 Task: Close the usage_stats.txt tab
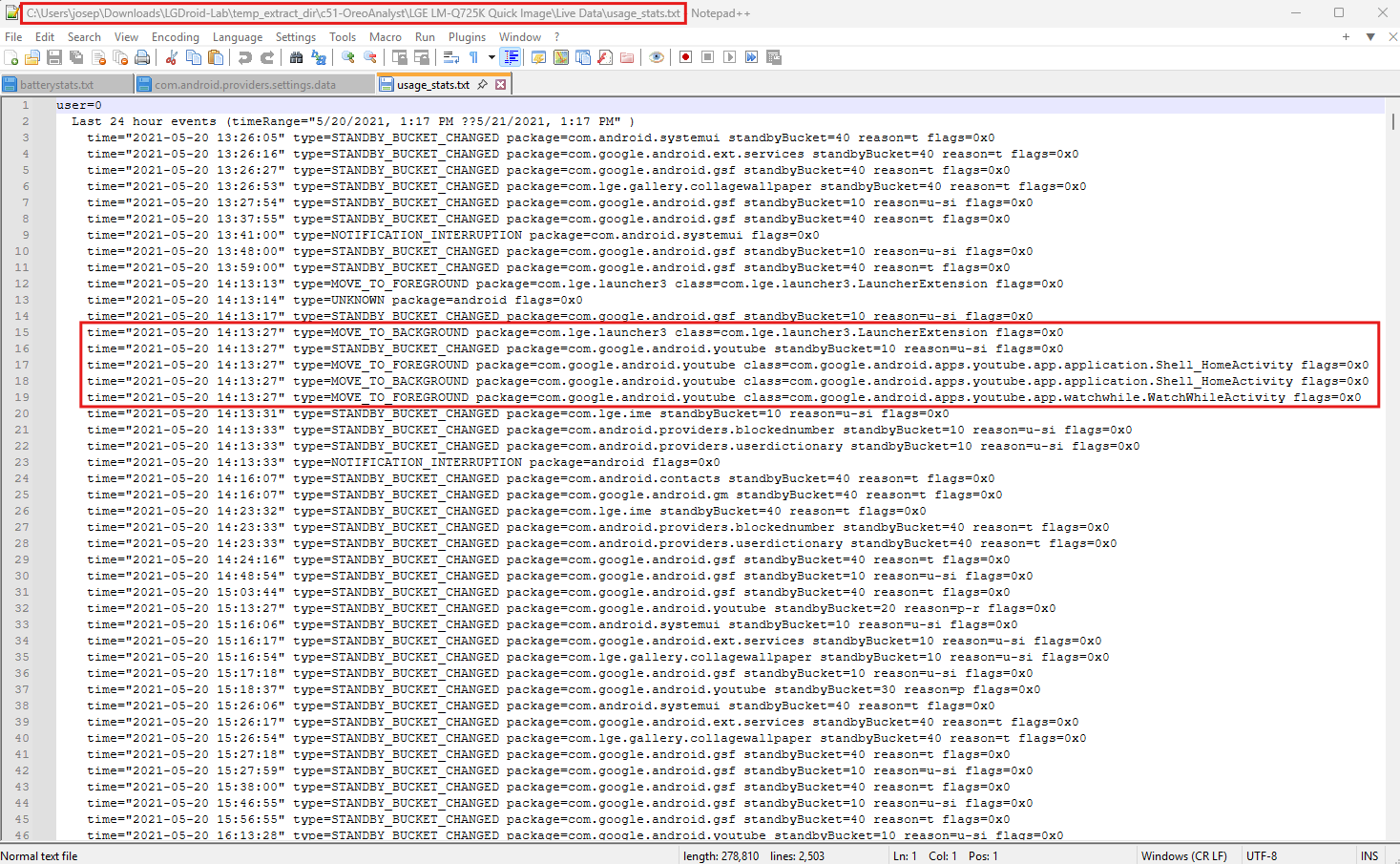pyautogui.click(x=500, y=85)
